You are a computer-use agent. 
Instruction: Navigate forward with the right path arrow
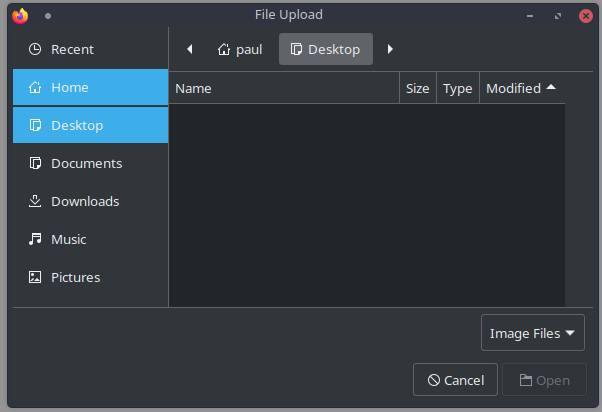point(390,49)
